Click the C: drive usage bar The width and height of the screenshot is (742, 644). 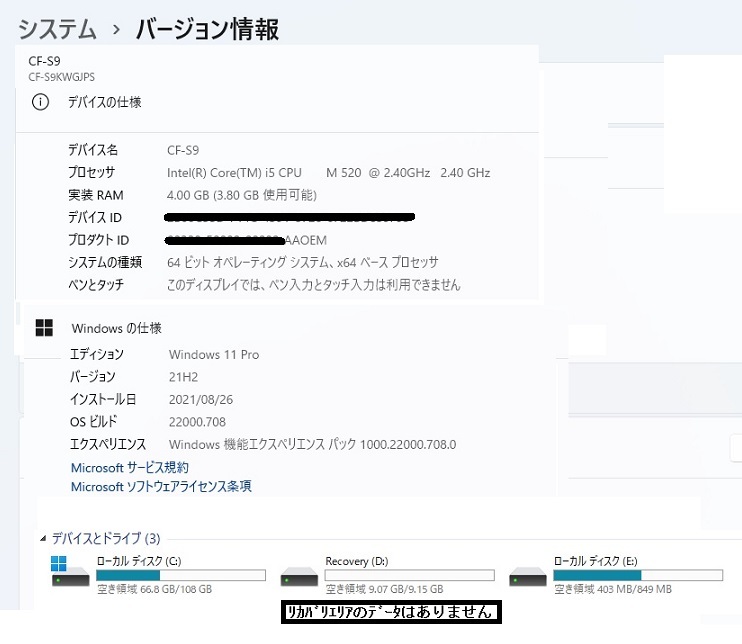[181, 575]
